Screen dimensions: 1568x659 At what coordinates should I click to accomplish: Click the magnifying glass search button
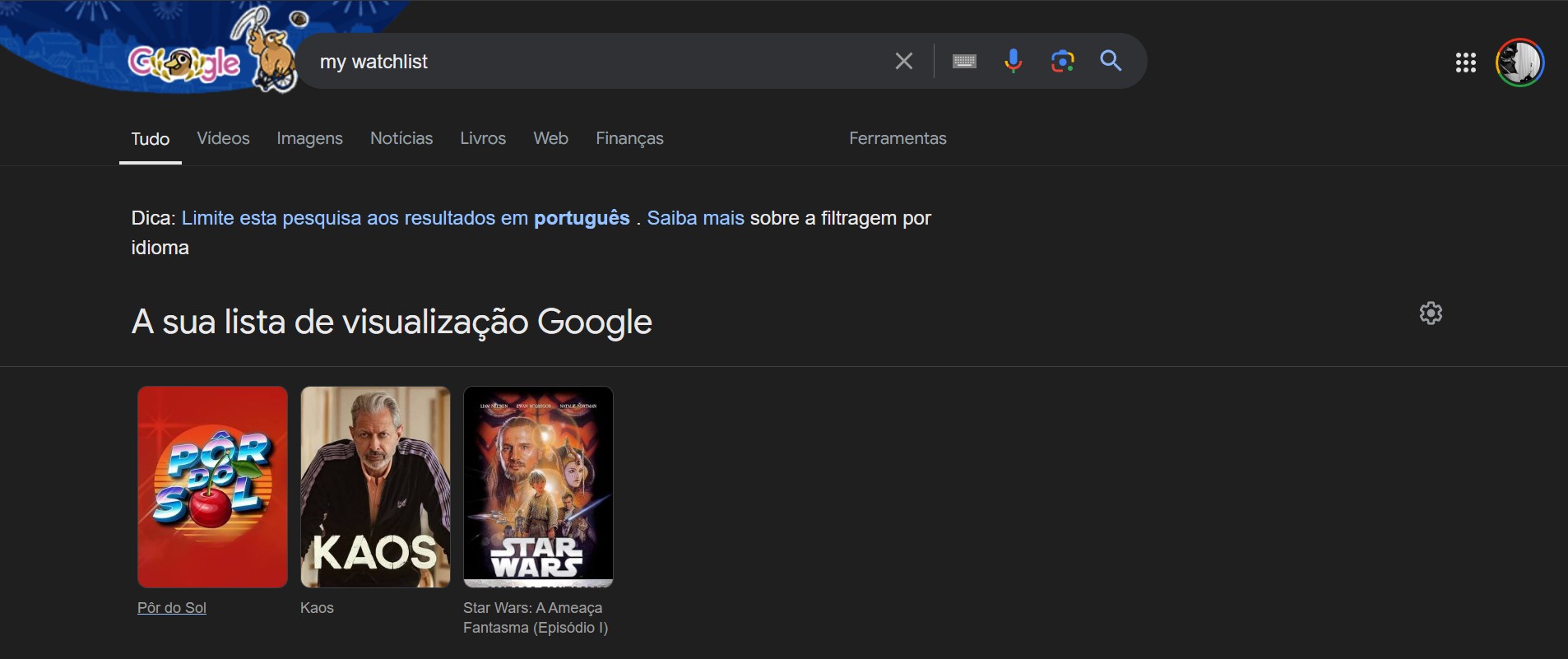pyautogui.click(x=1111, y=61)
